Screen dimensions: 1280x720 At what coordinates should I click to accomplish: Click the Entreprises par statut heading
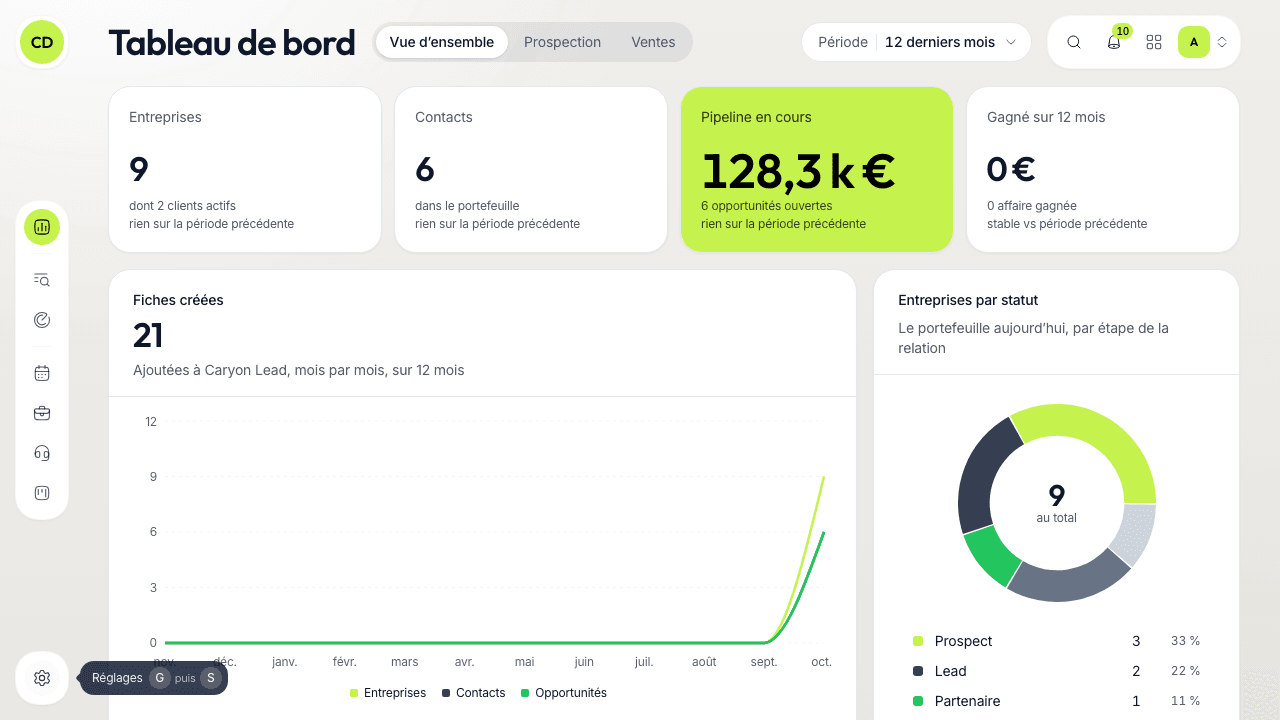point(968,300)
